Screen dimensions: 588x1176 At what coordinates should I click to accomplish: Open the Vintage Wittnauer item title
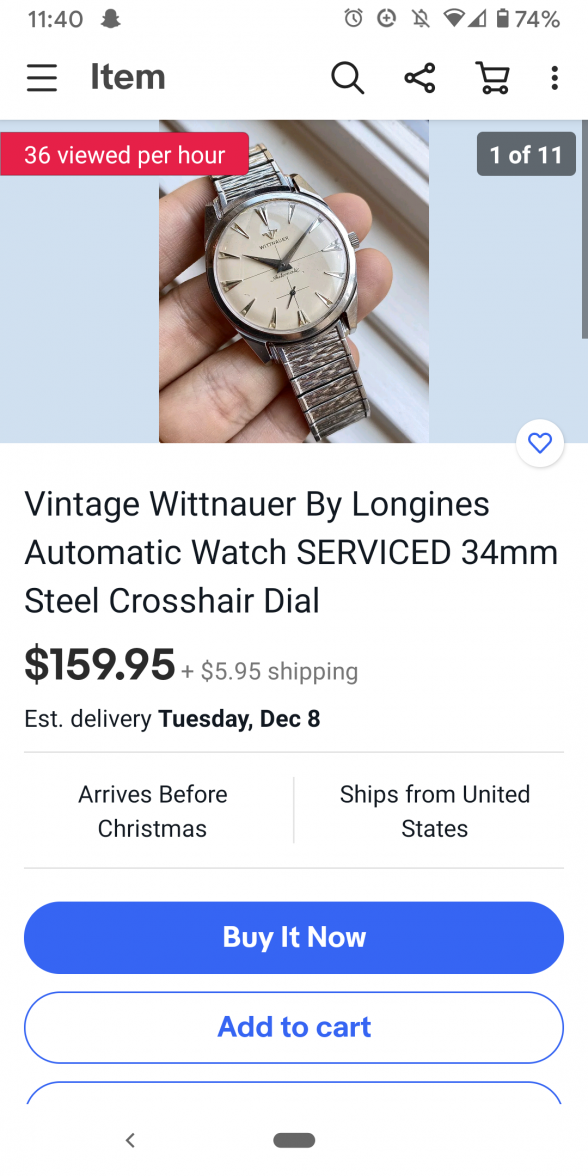pyautogui.click(x=291, y=552)
